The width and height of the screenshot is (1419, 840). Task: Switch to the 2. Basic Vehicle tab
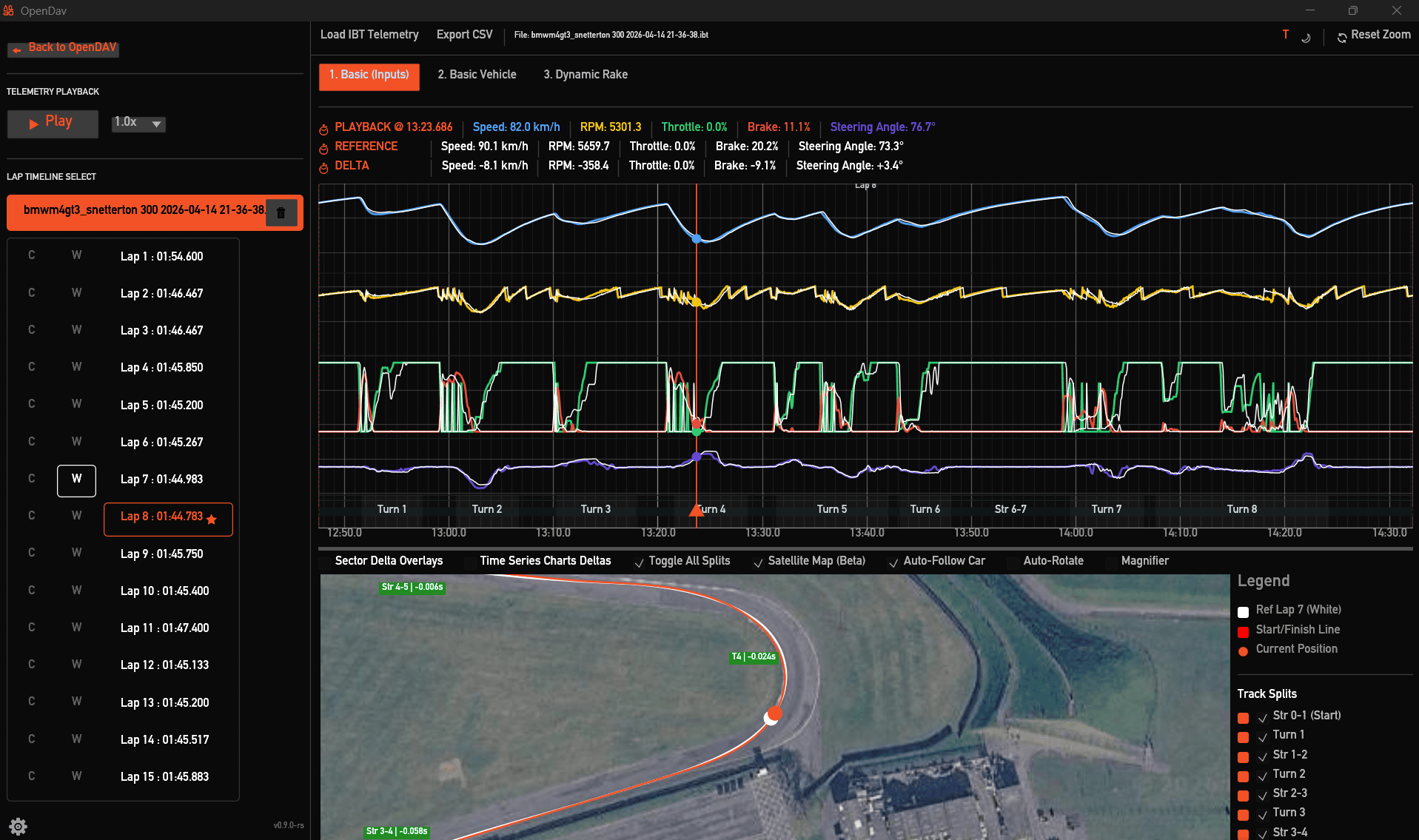pos(477,75)
